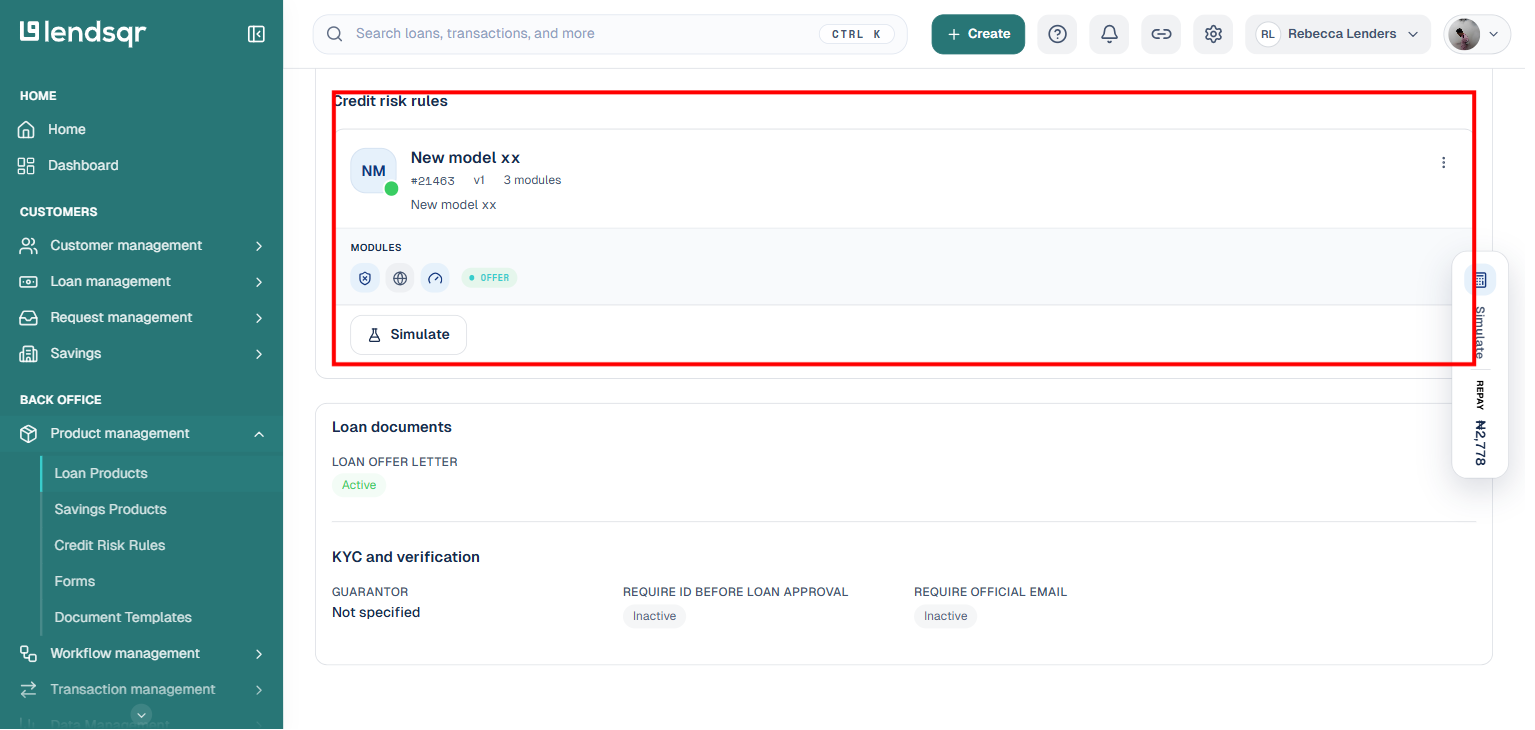Image resolution: width=1535 pixels, height=730 pixels.
Task: Open the three-dot menu for New model xx
Action: pos(1443,163)
